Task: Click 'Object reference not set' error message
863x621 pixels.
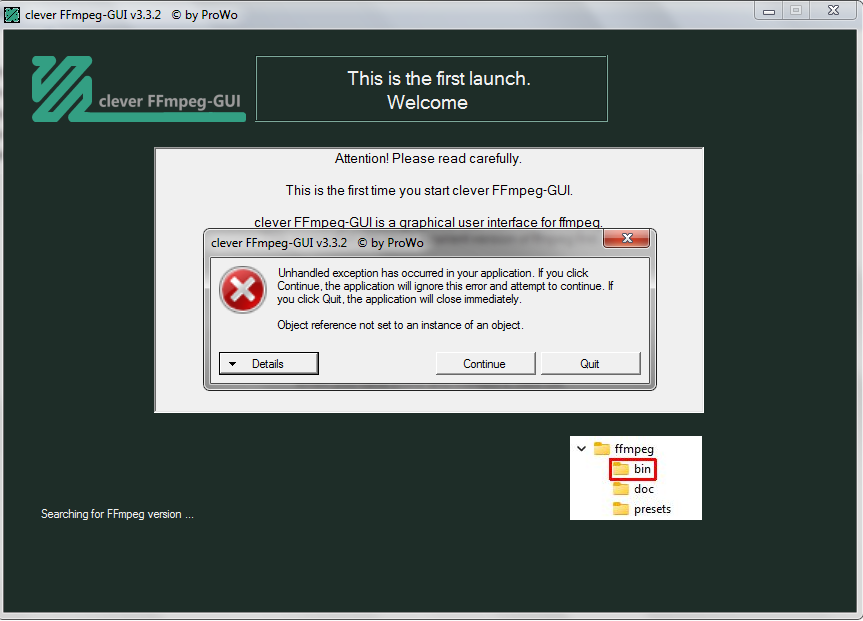Action: click(x=400, y=325)
